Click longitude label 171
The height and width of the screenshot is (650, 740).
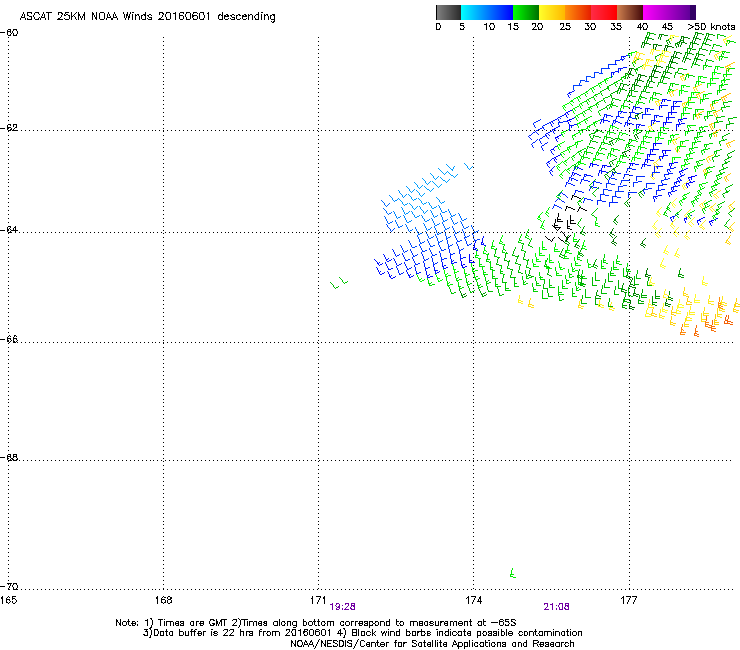click(x=318, y=600)
